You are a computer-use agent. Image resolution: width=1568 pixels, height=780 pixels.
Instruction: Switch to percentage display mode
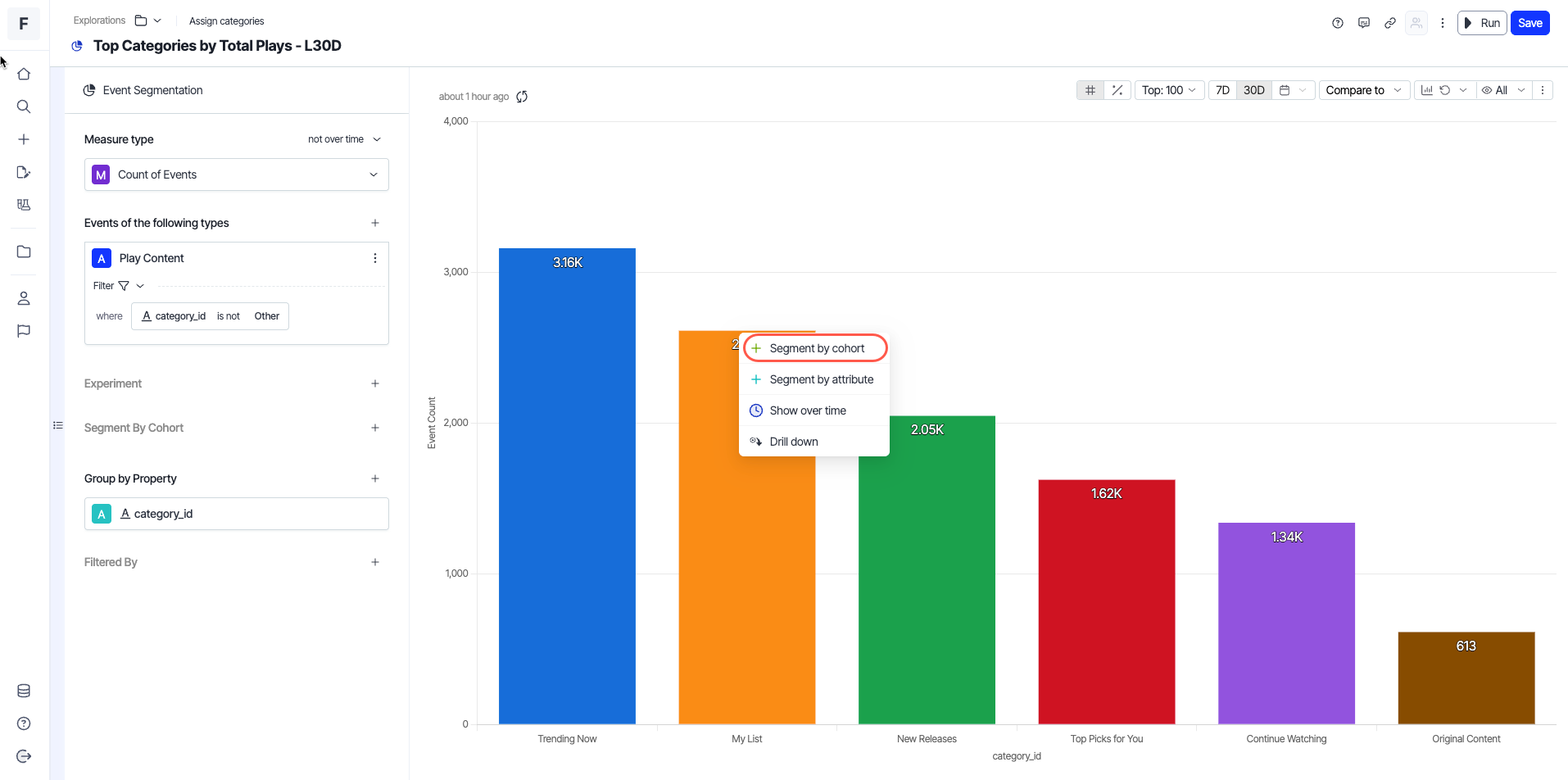tap(1117, 90)
